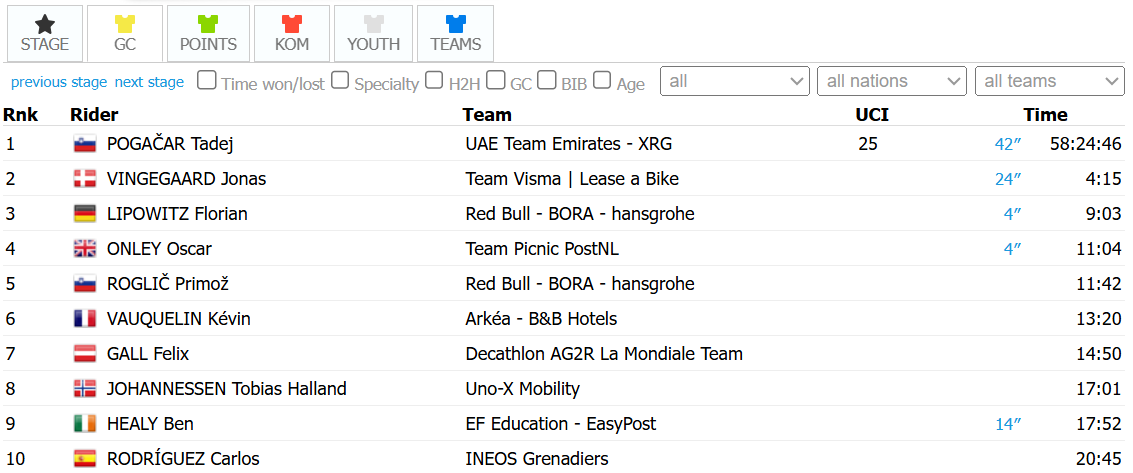Viewport: 1133px width, 473px height.
Task: Check the Age checkbox
Action: (602, 81)
